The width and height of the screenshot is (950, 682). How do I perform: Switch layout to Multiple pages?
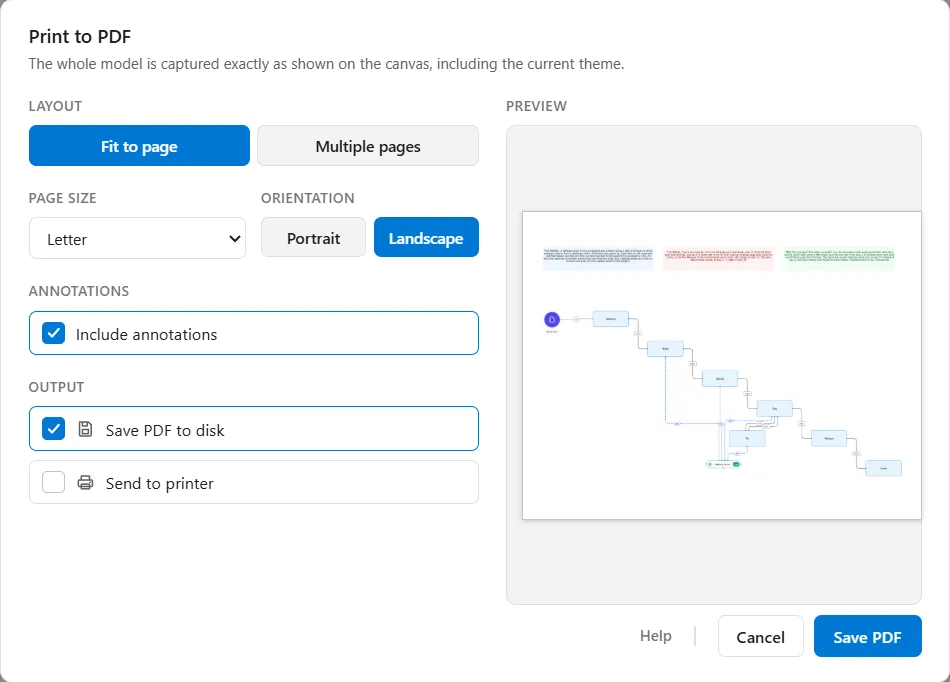coord(368,146)
